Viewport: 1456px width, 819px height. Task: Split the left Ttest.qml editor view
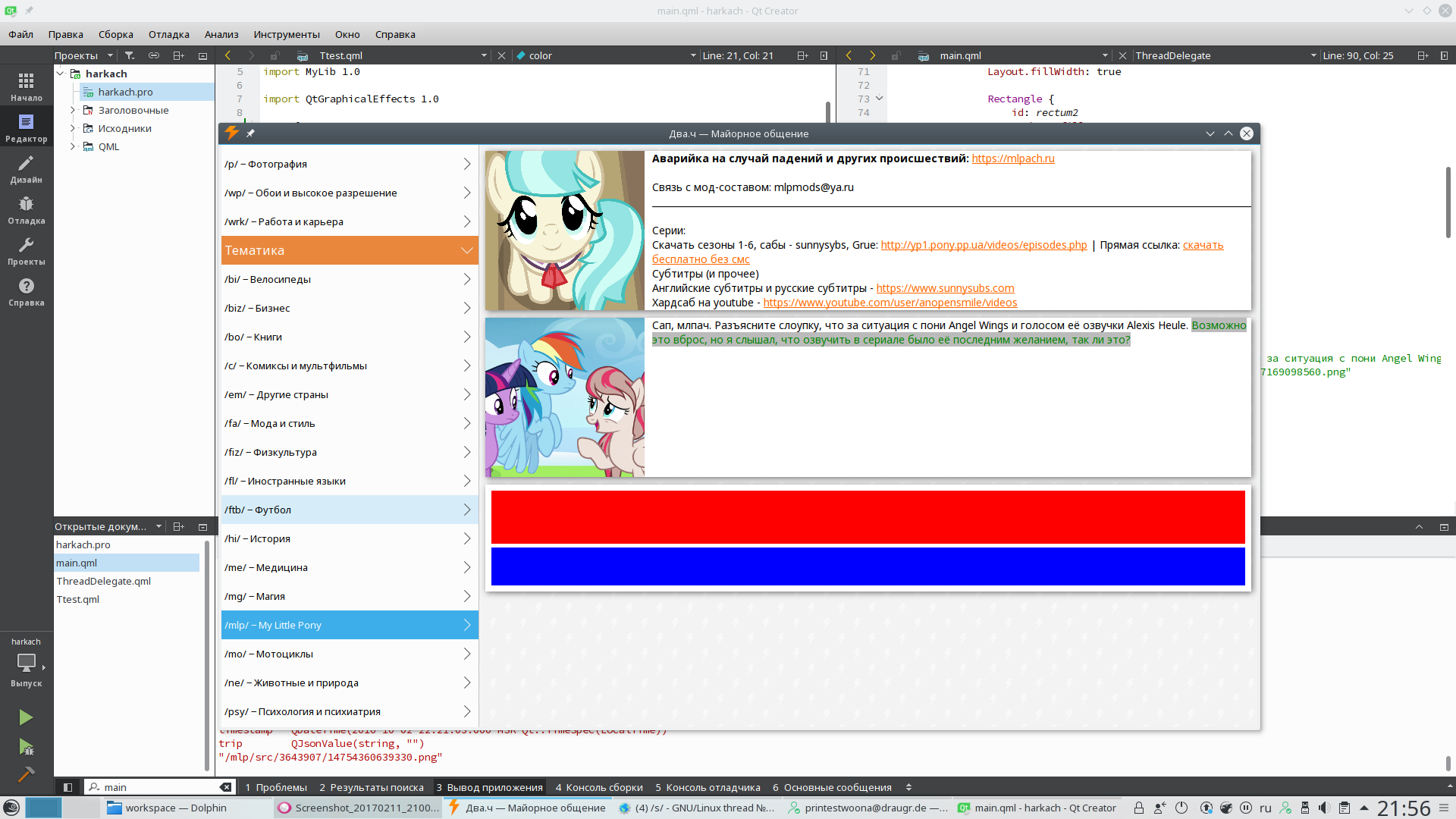click(x=802, y=55)
